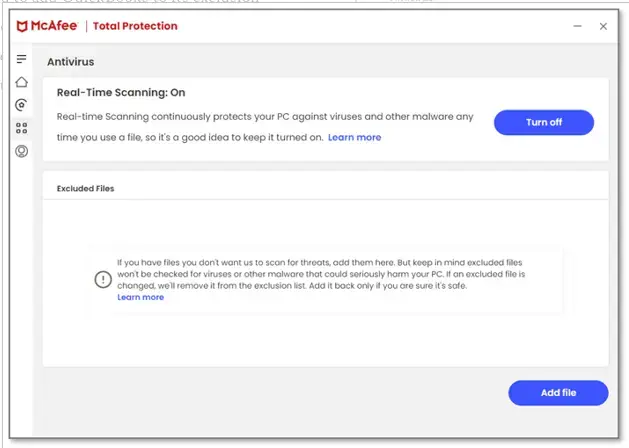The width and height of the screenshot is (629, 448).
Task: Minimize the McAfee window
Action: (577, 26)
